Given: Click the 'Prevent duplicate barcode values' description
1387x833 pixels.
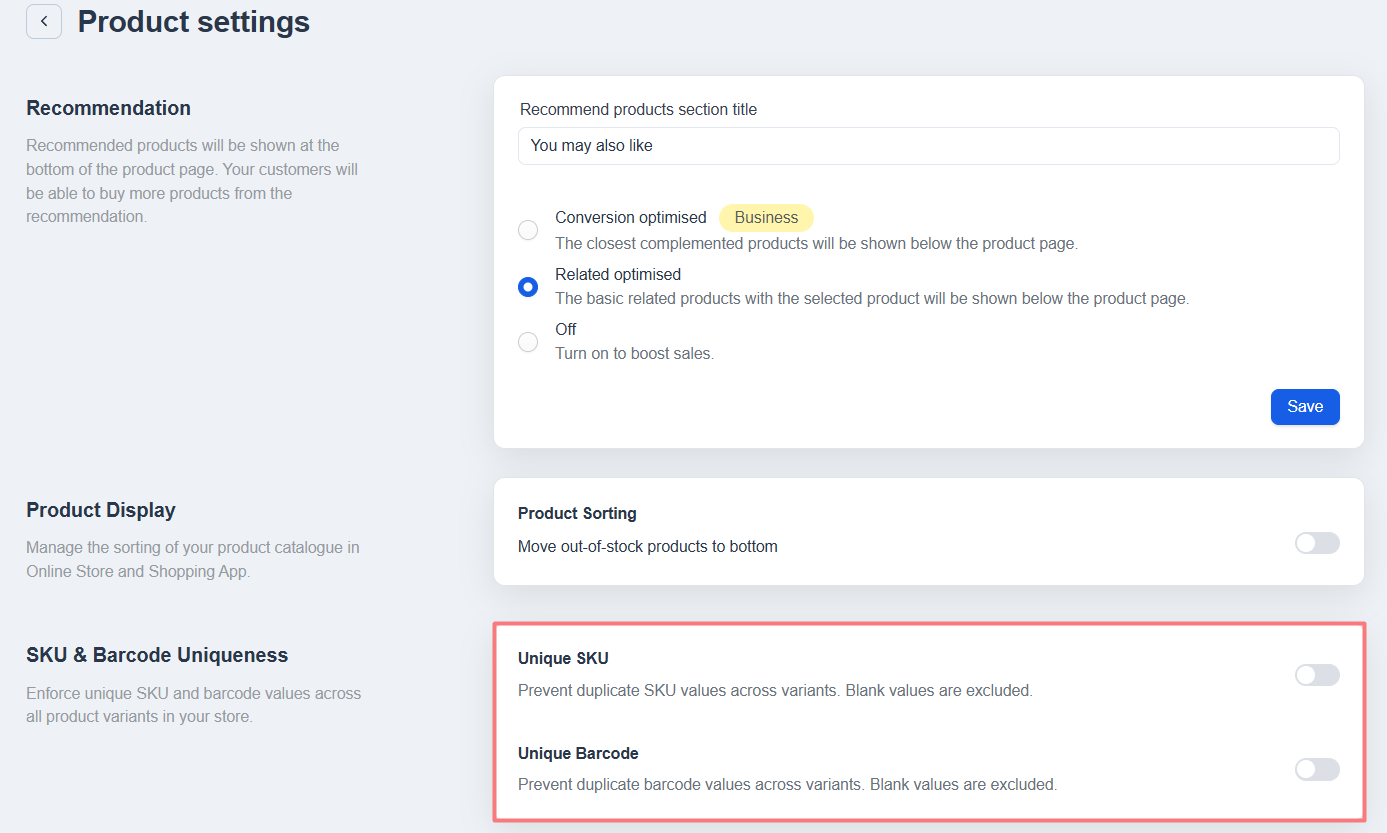Looking at the screenshot, I should [787, 785].
